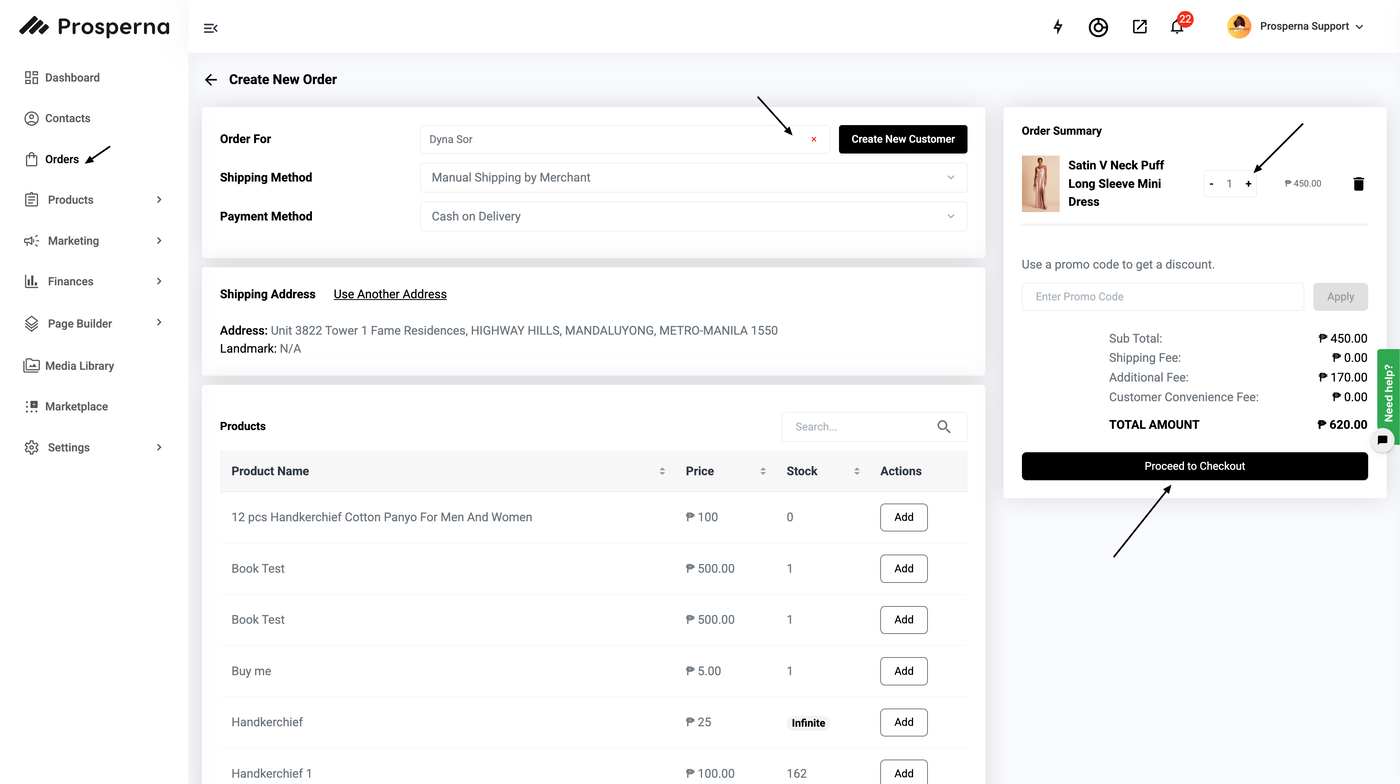This screenshot has height=784, width=1400.
Task: Add the ₱25 Handkerchief product
Action: [904, 723]
